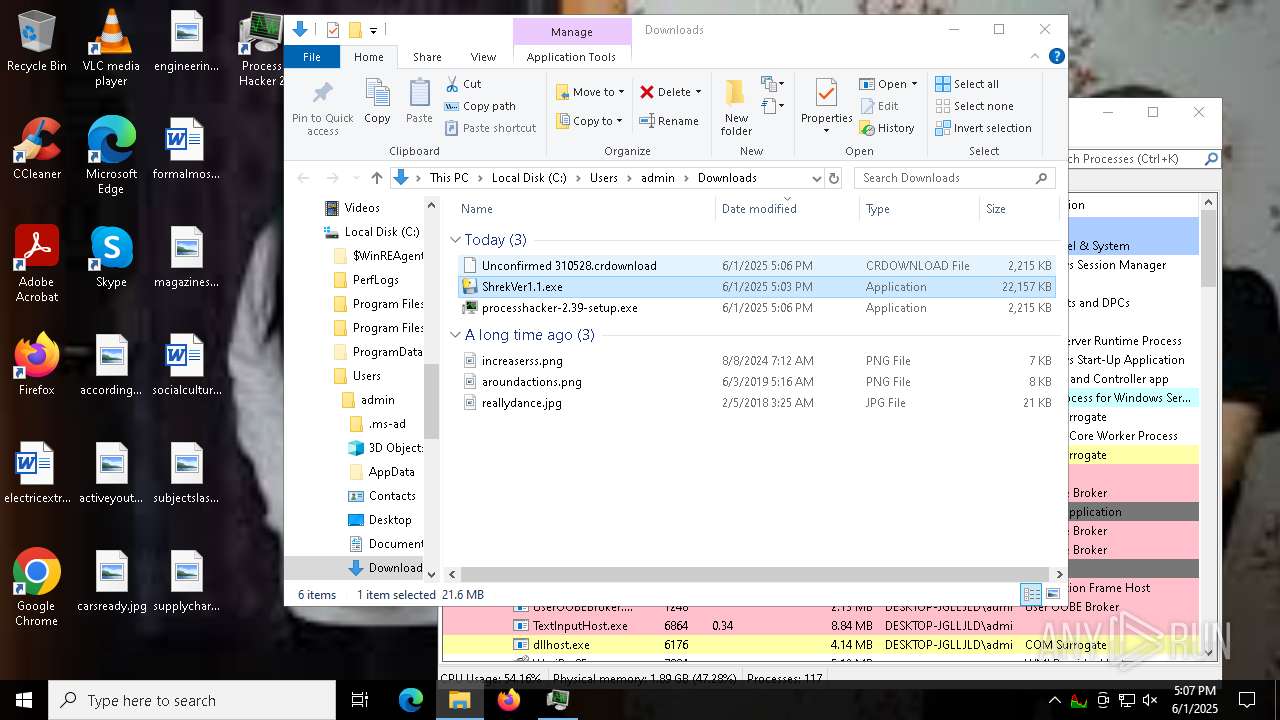Open address bar history dropdown
Screen dimensions: 1280x720
click(x=816, y=178)
